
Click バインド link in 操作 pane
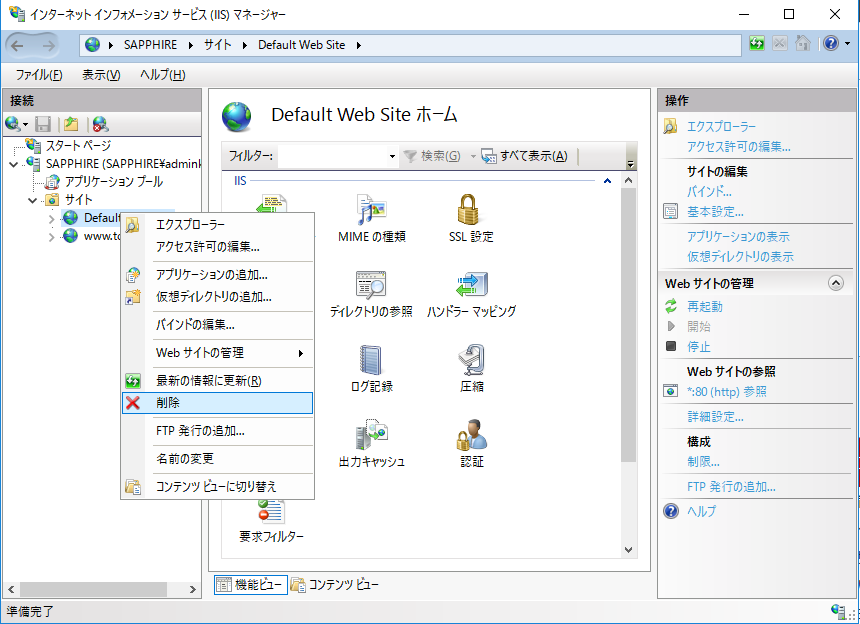click(709, 192)
